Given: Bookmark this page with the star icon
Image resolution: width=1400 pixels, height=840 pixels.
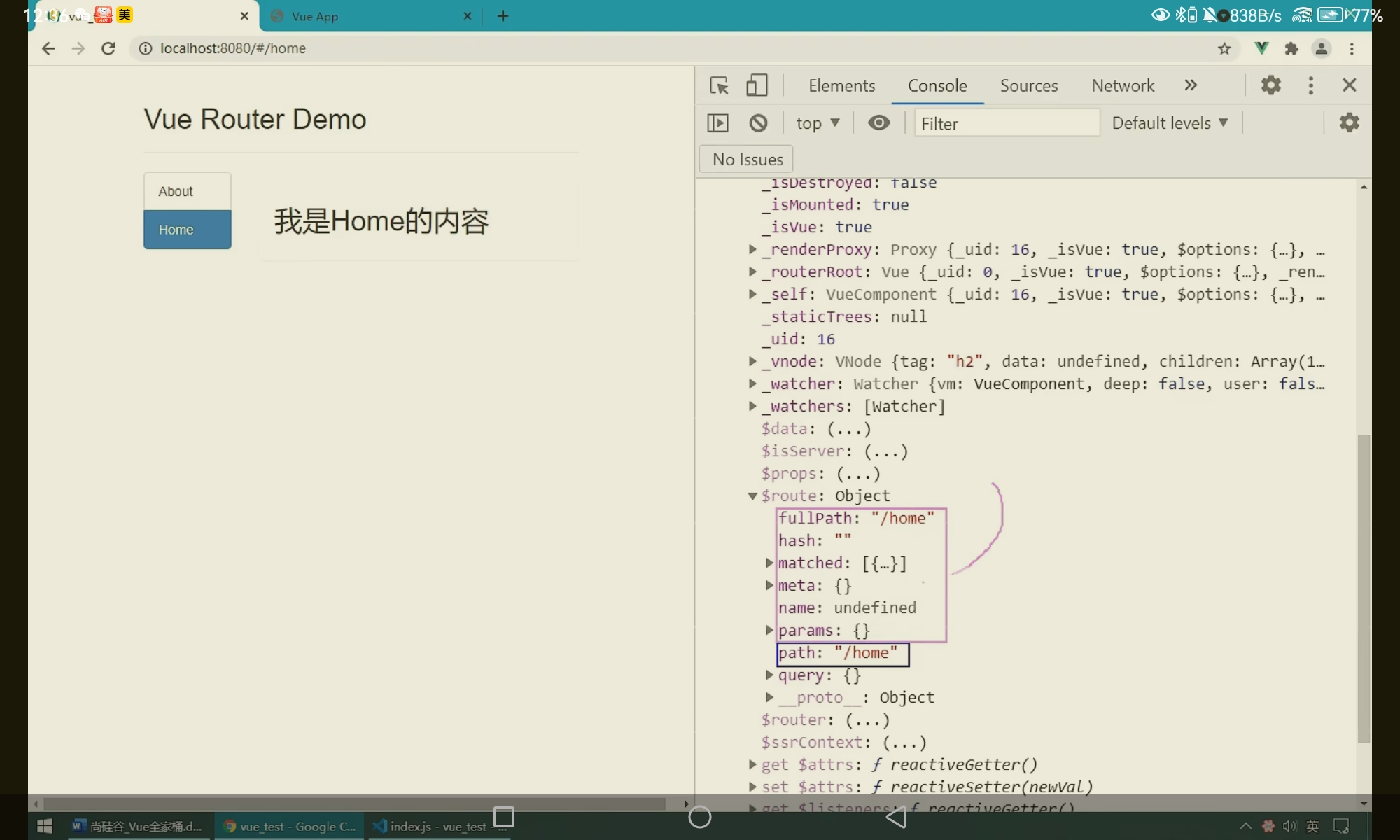Looking at the screenshot, I should [x=1224, y=48].
